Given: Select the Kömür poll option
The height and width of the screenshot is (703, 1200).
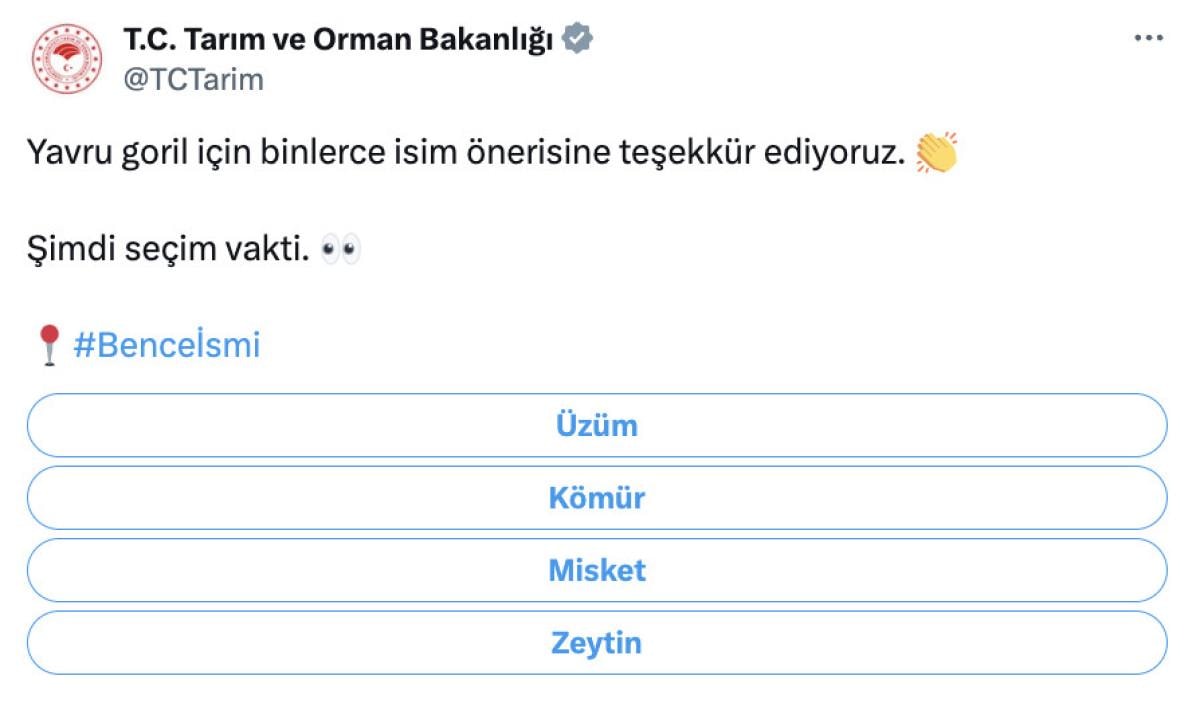Looking at the screenshot, I should pyautogui.click(x=596, y=498).
